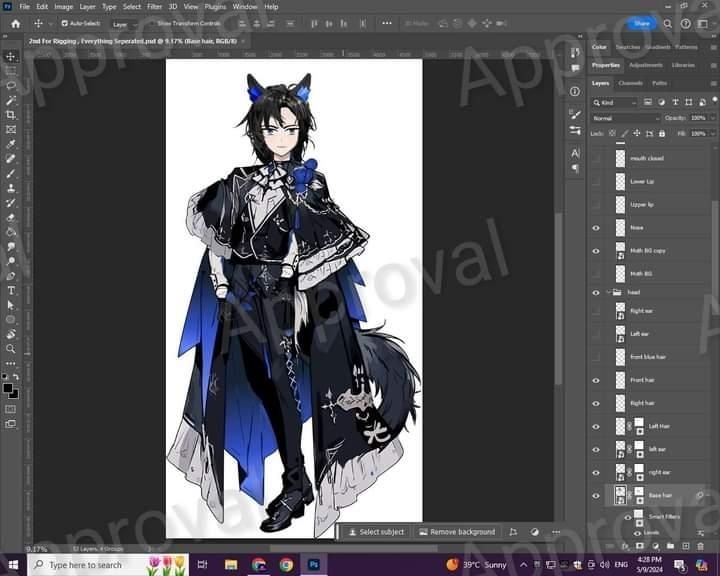This screenshot has height=576, width=720.
Task: Select the Zoom tool
Action: [11, 349]
